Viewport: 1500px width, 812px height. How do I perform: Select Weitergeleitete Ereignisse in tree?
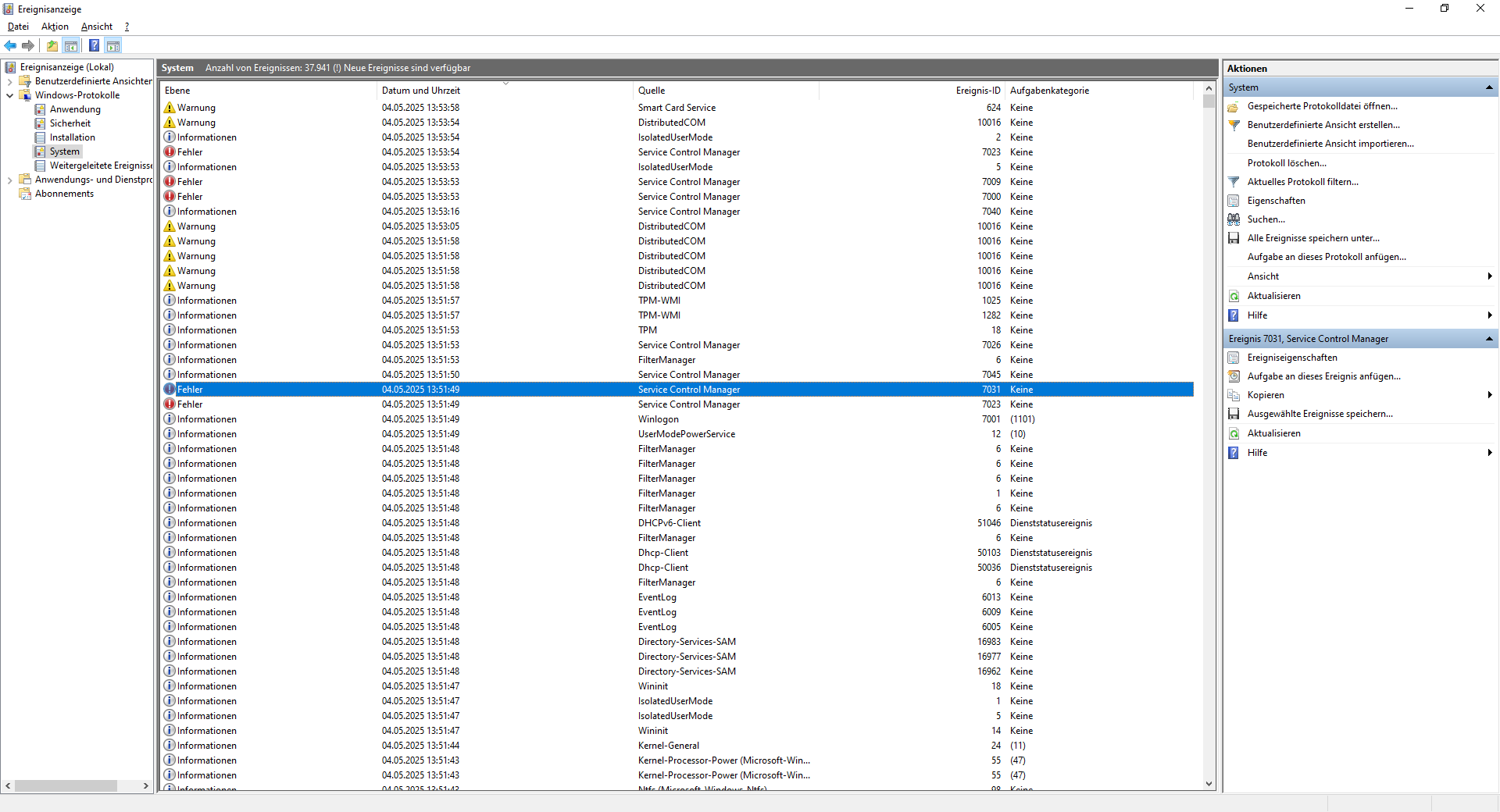click(x=101, y=166)
